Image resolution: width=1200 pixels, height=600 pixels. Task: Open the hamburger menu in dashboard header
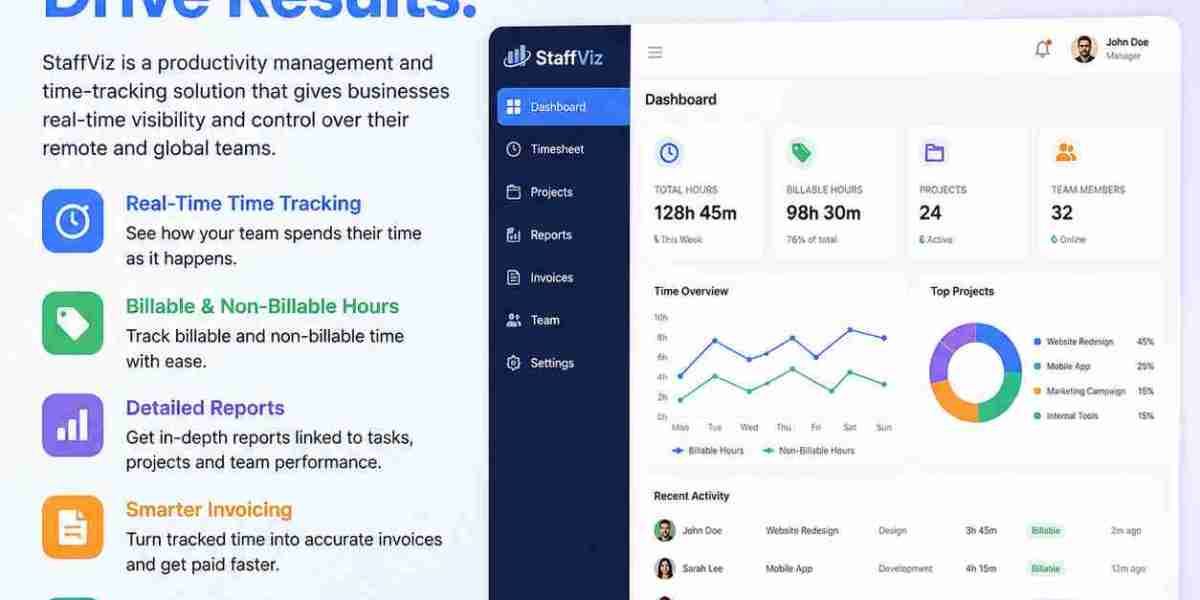[655, 52]
